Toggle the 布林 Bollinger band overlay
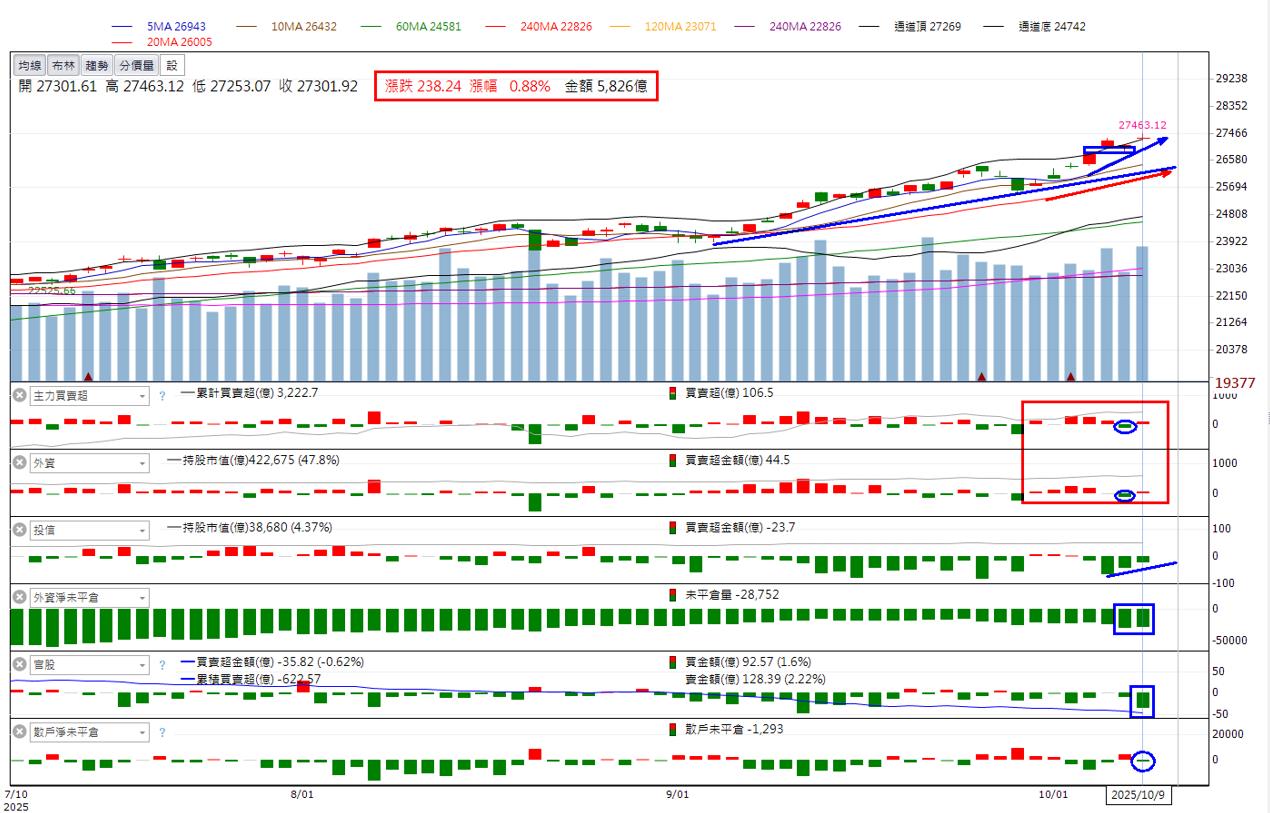The height and width of the screenshot is (813, 1270). point(63,66)
